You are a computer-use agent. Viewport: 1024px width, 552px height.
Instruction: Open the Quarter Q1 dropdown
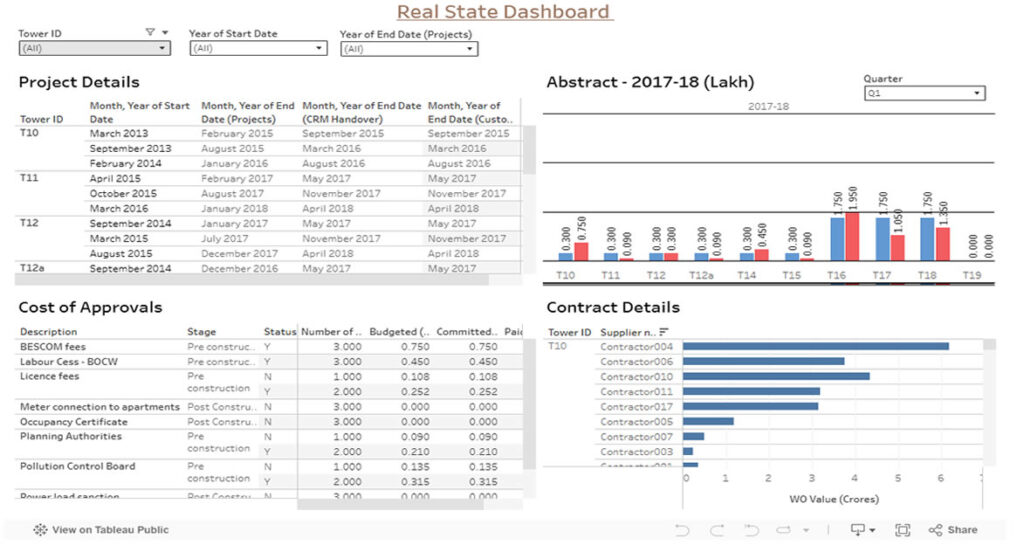[x=924, y=94]
